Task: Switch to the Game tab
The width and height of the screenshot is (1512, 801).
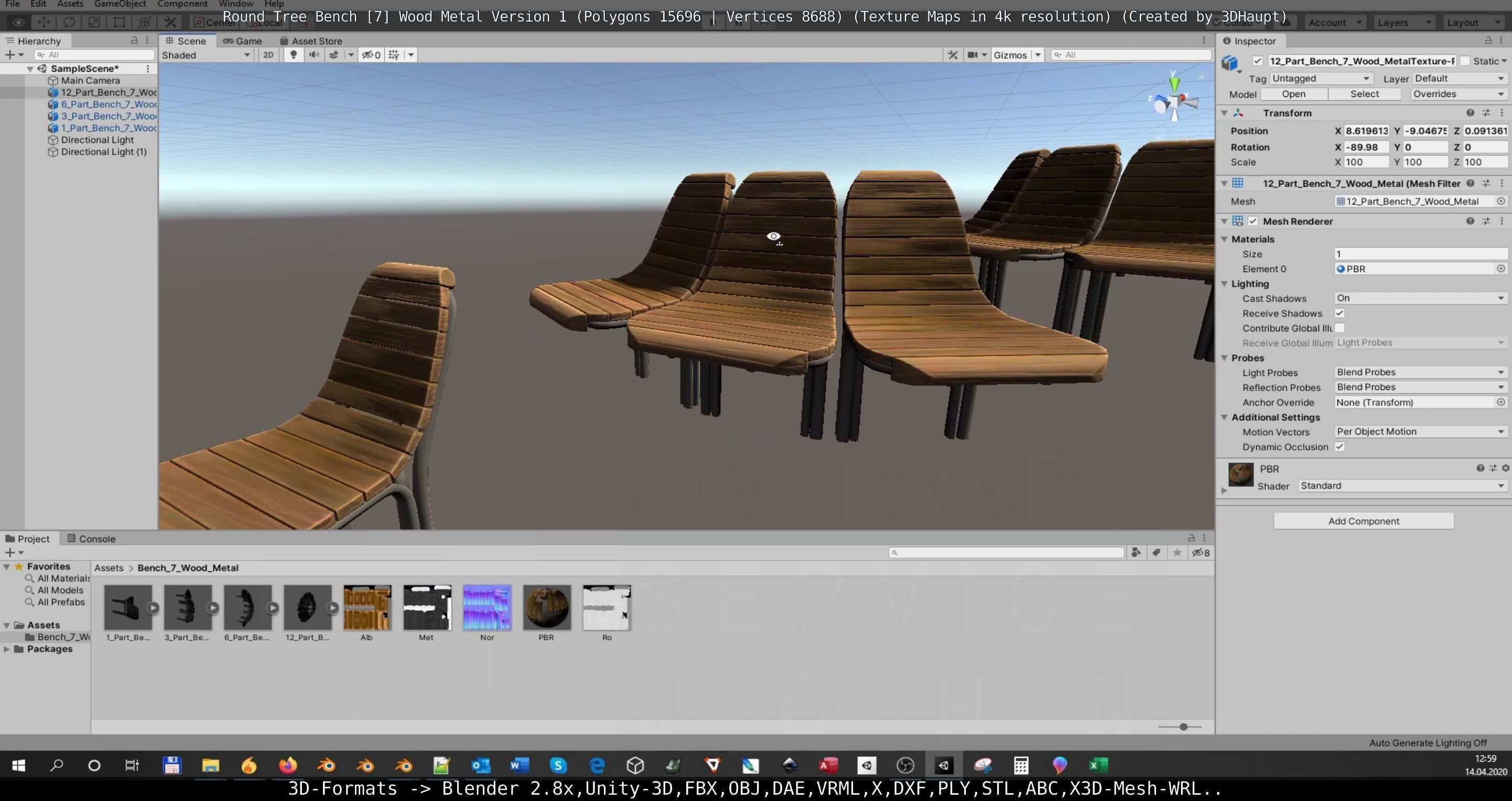Action: (242, 40)
